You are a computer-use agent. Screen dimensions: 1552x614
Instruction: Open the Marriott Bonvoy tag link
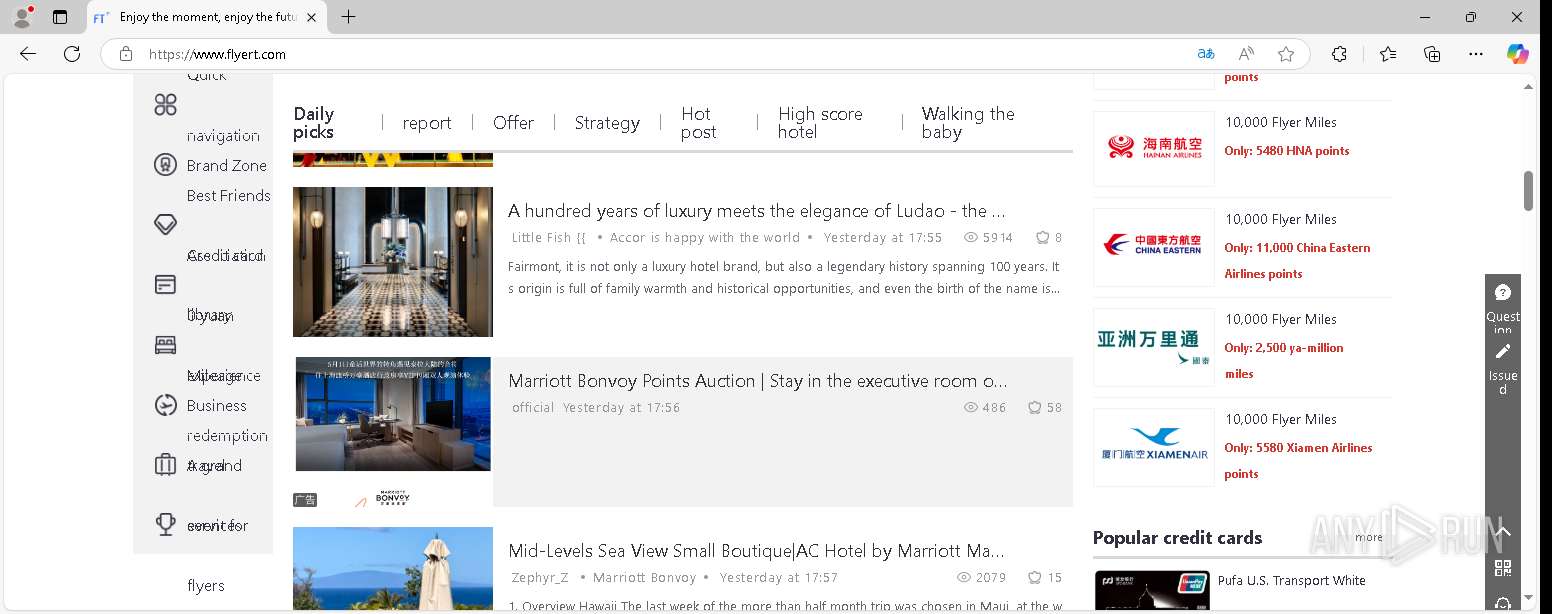[644, 578]
